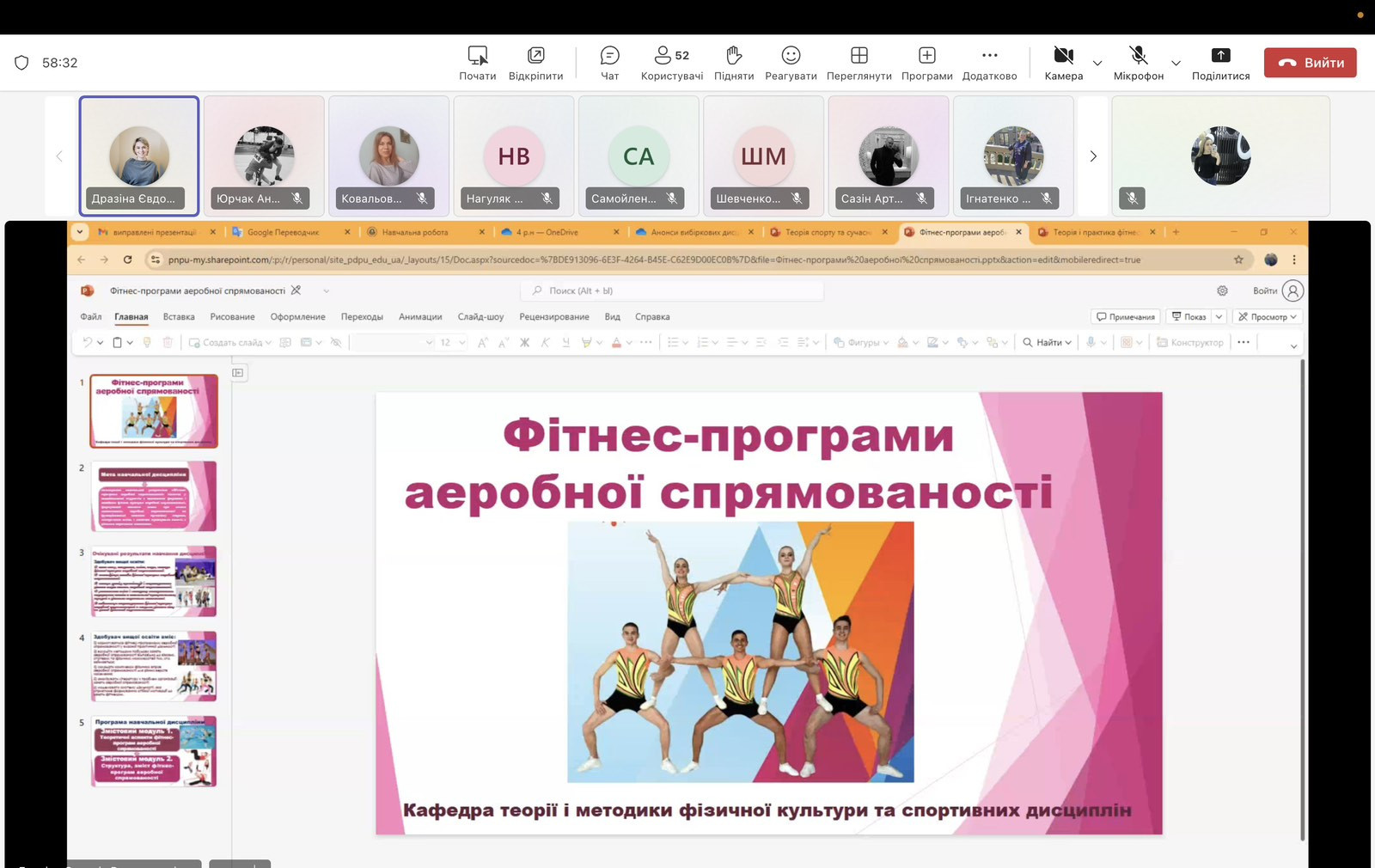Screen dimensions: 1375x868
Task: Share screen with Поділитися
Action: [1220, 63]
